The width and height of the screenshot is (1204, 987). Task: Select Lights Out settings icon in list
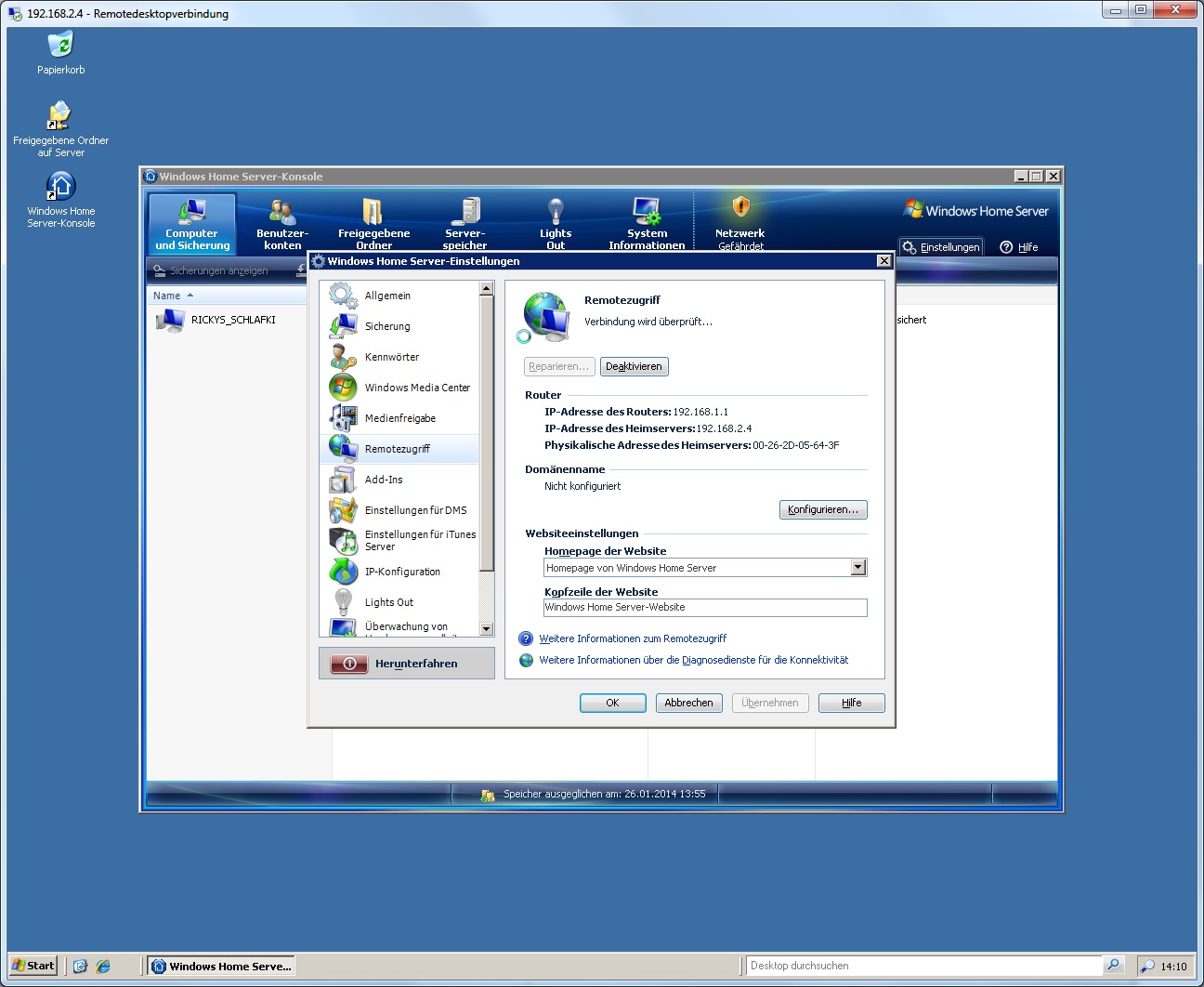point(343,602)
